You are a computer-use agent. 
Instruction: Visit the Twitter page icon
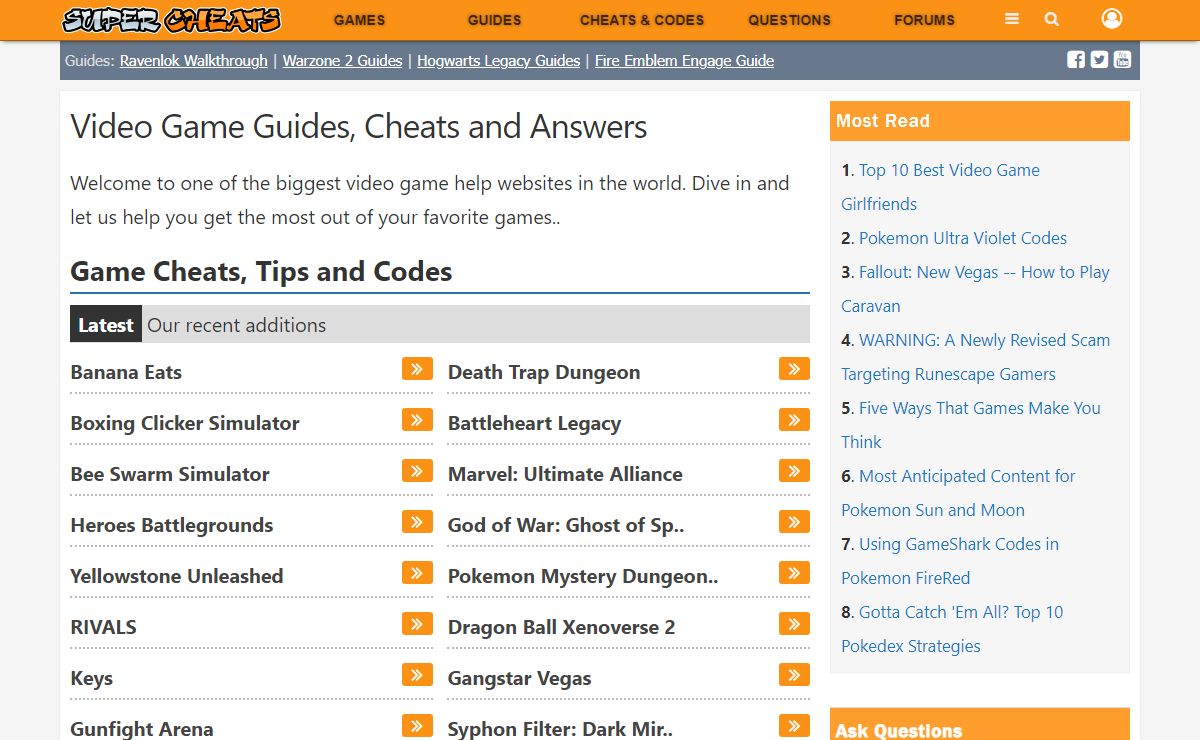(x=1099, y=59)
